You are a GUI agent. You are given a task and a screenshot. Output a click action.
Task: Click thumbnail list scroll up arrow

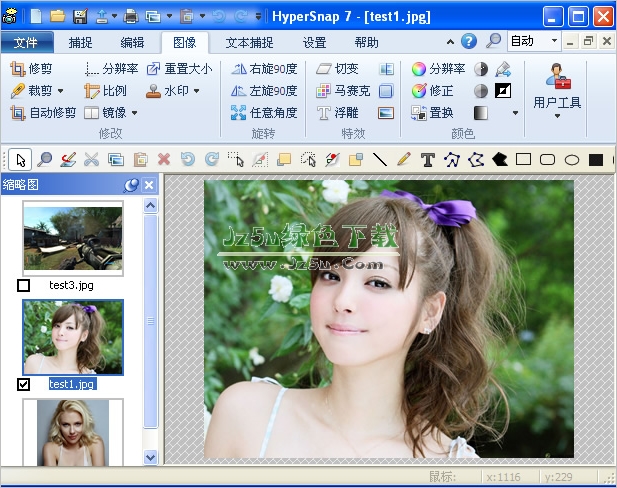tap(150, 205)
